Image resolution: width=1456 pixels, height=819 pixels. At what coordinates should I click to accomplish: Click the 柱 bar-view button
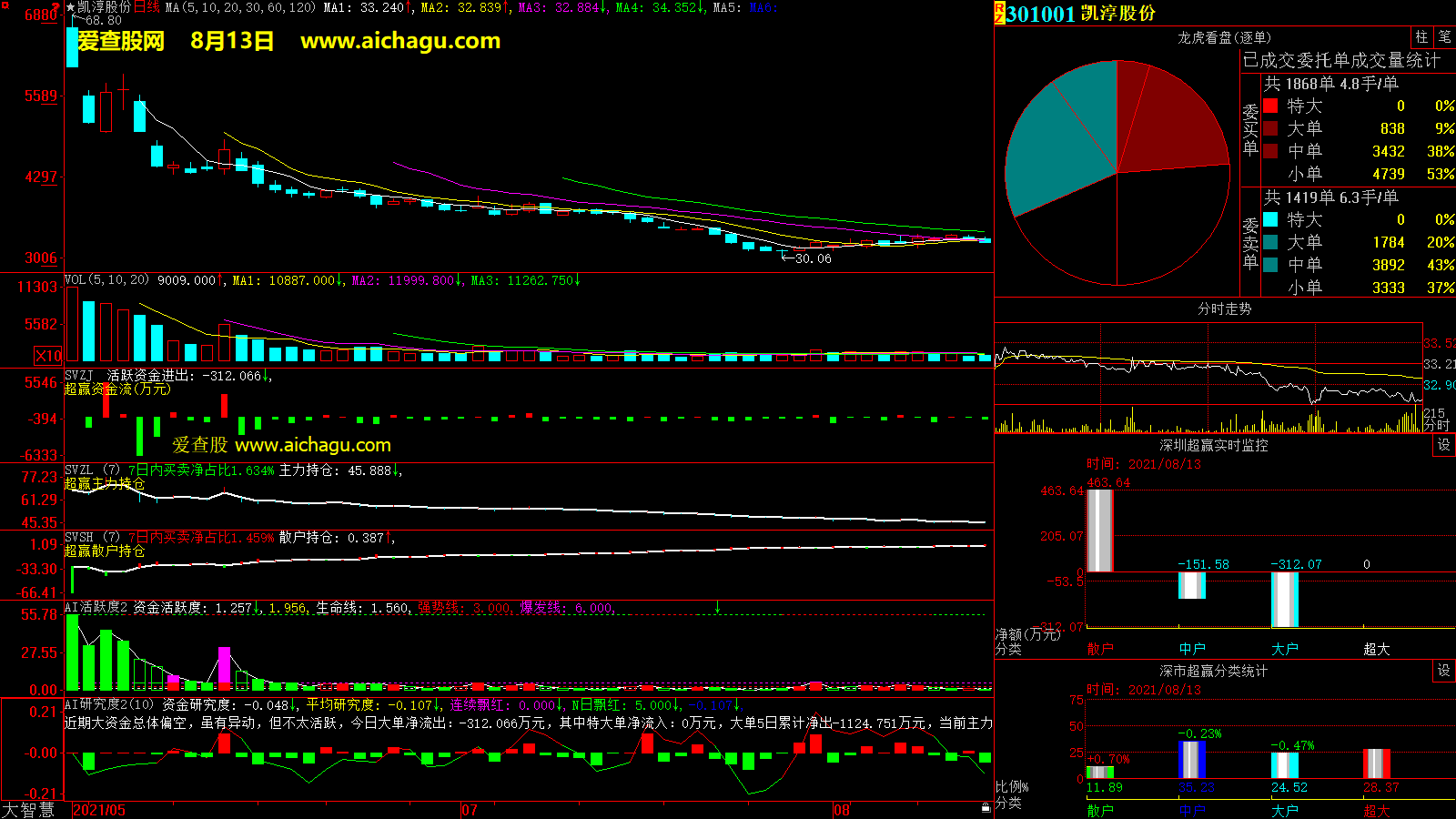1421,37
